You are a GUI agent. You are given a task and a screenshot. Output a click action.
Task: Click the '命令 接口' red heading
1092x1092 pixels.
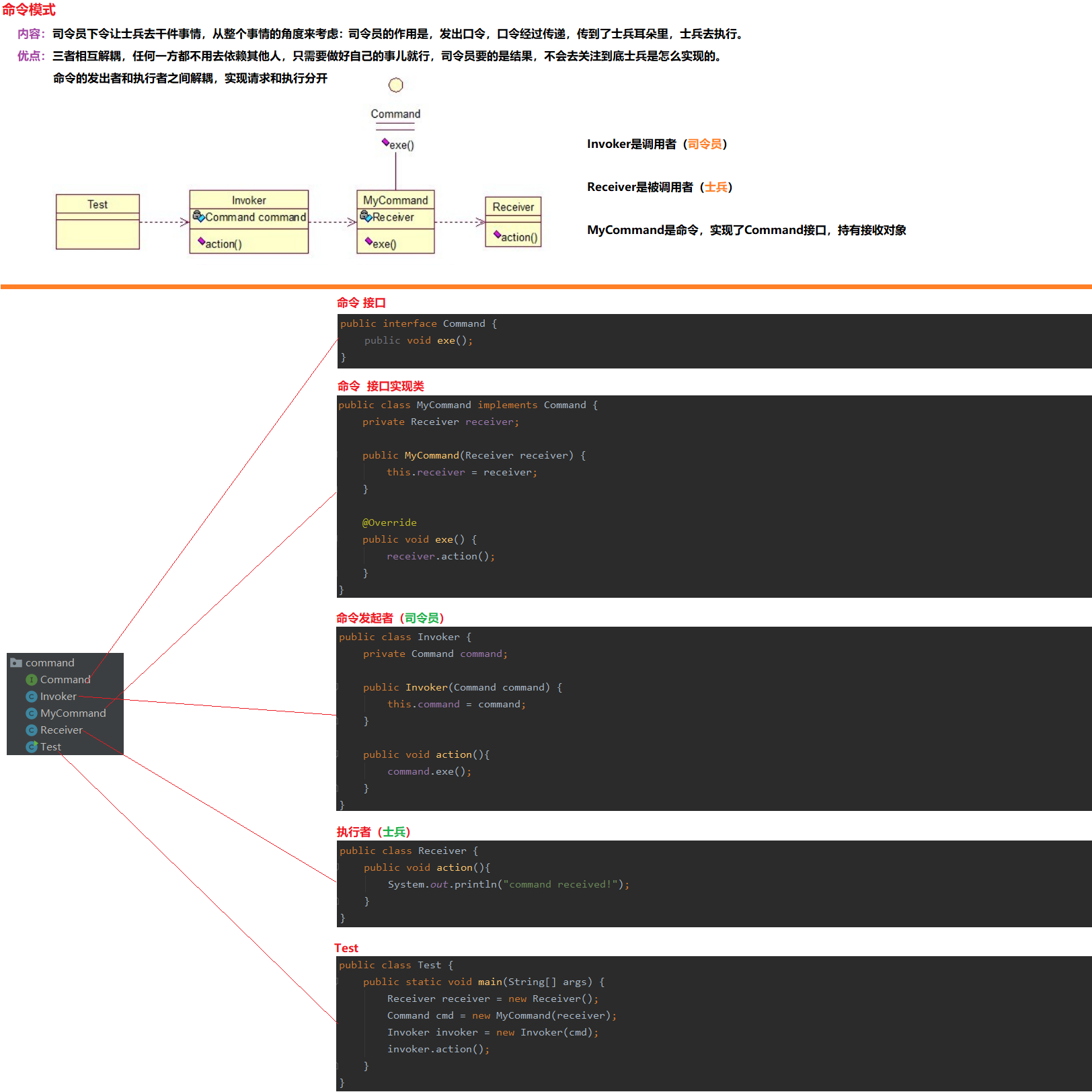361,303
